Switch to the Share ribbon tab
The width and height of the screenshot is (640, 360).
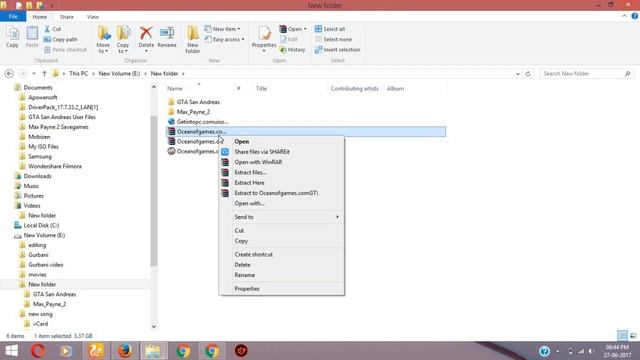(x=67, y=17)
